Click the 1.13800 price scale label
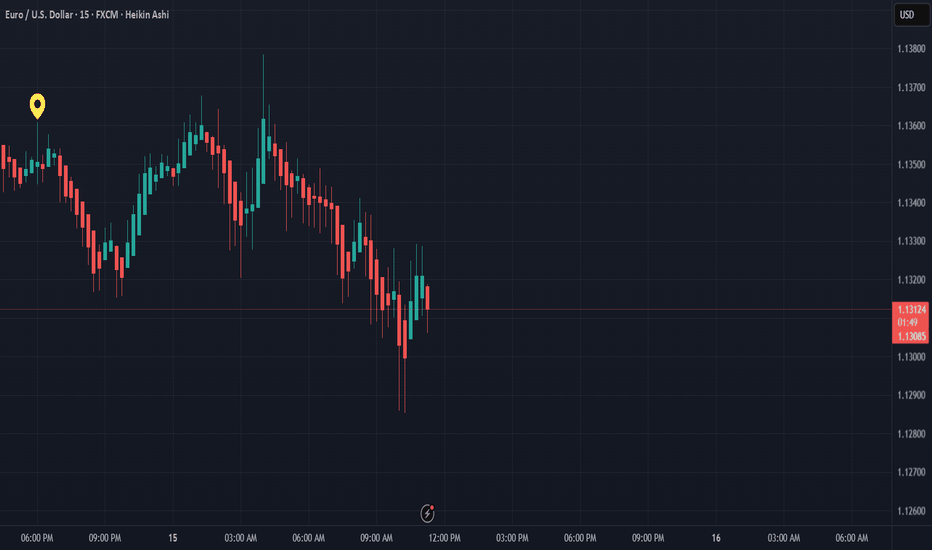This screenshot has height=550, width=932. click(x=911, y=49)
